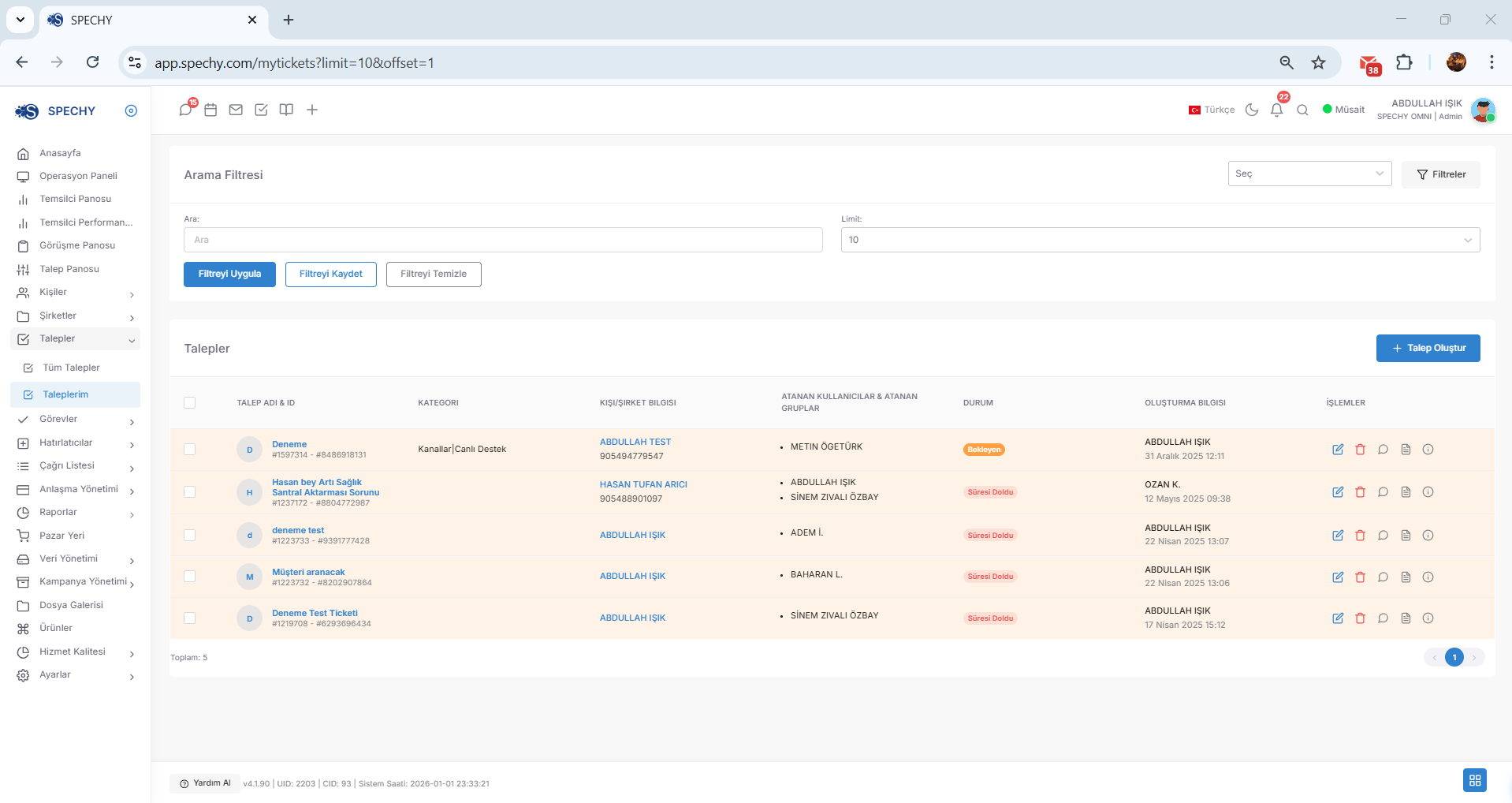Expand Şirketler sidebar menu
The width and height of the screenshot is (1512, 803).
pos(76,316)
